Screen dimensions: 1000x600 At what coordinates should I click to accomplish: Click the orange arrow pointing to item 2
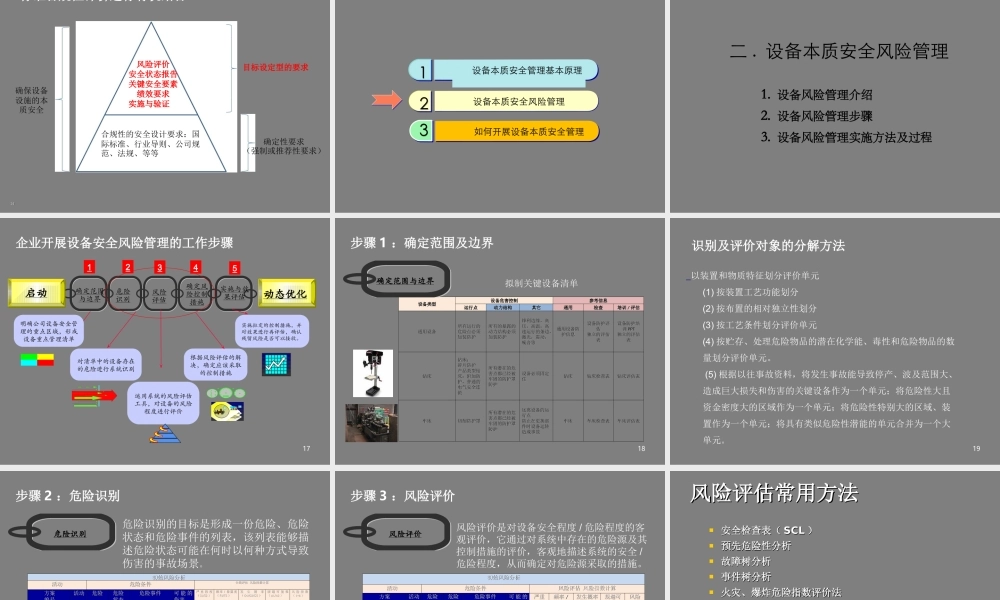(386, 100)
